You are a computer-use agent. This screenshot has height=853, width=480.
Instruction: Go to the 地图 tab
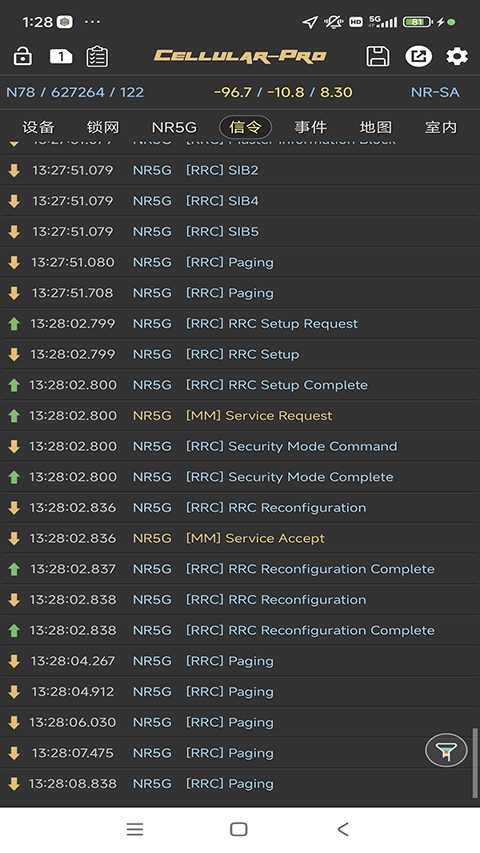[376, 127]
